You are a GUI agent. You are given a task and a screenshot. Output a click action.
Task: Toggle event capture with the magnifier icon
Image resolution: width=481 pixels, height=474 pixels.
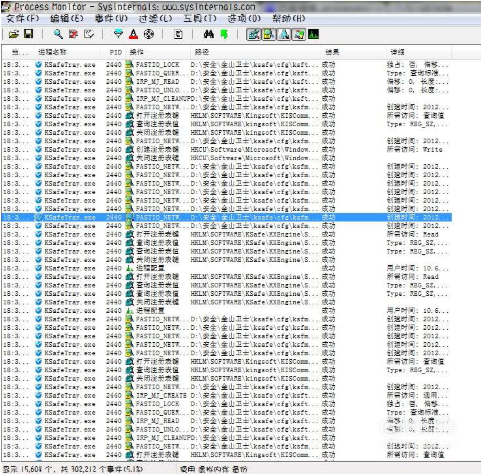click(x=58, y=34)
